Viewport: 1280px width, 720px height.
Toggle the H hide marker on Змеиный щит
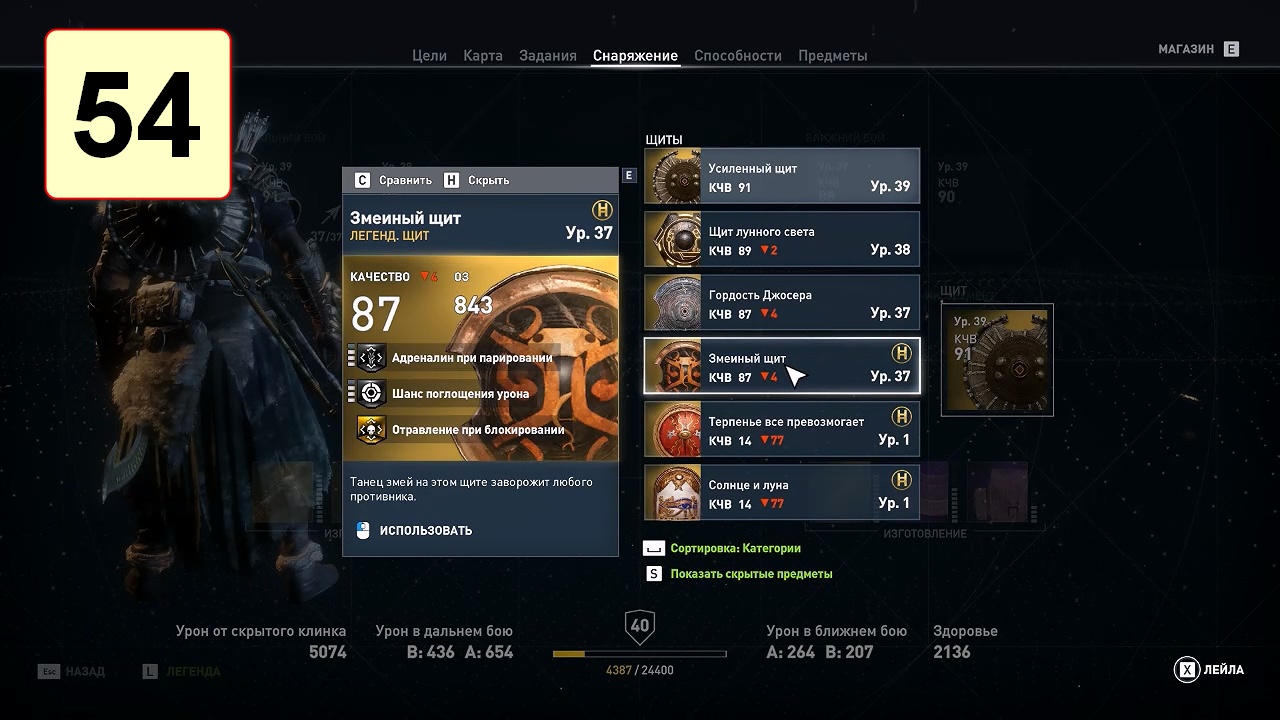tap(901, 353)
